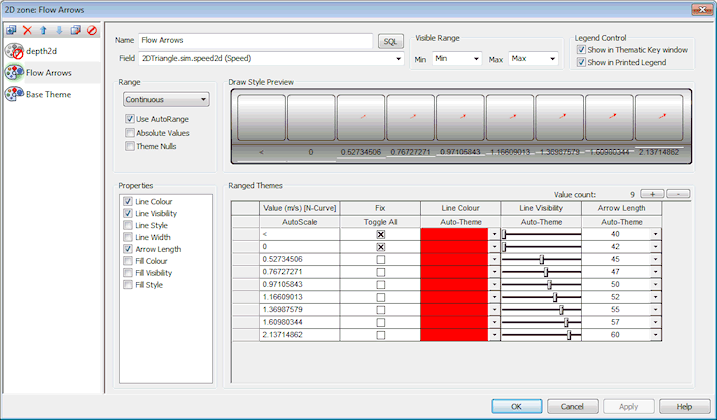
Task: Select the depth2d theme entry
Action: point(52,51)
